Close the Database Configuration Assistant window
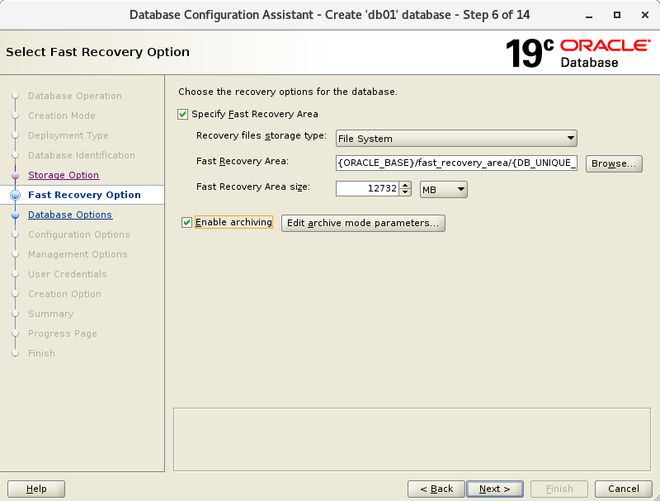 (645, 15)
